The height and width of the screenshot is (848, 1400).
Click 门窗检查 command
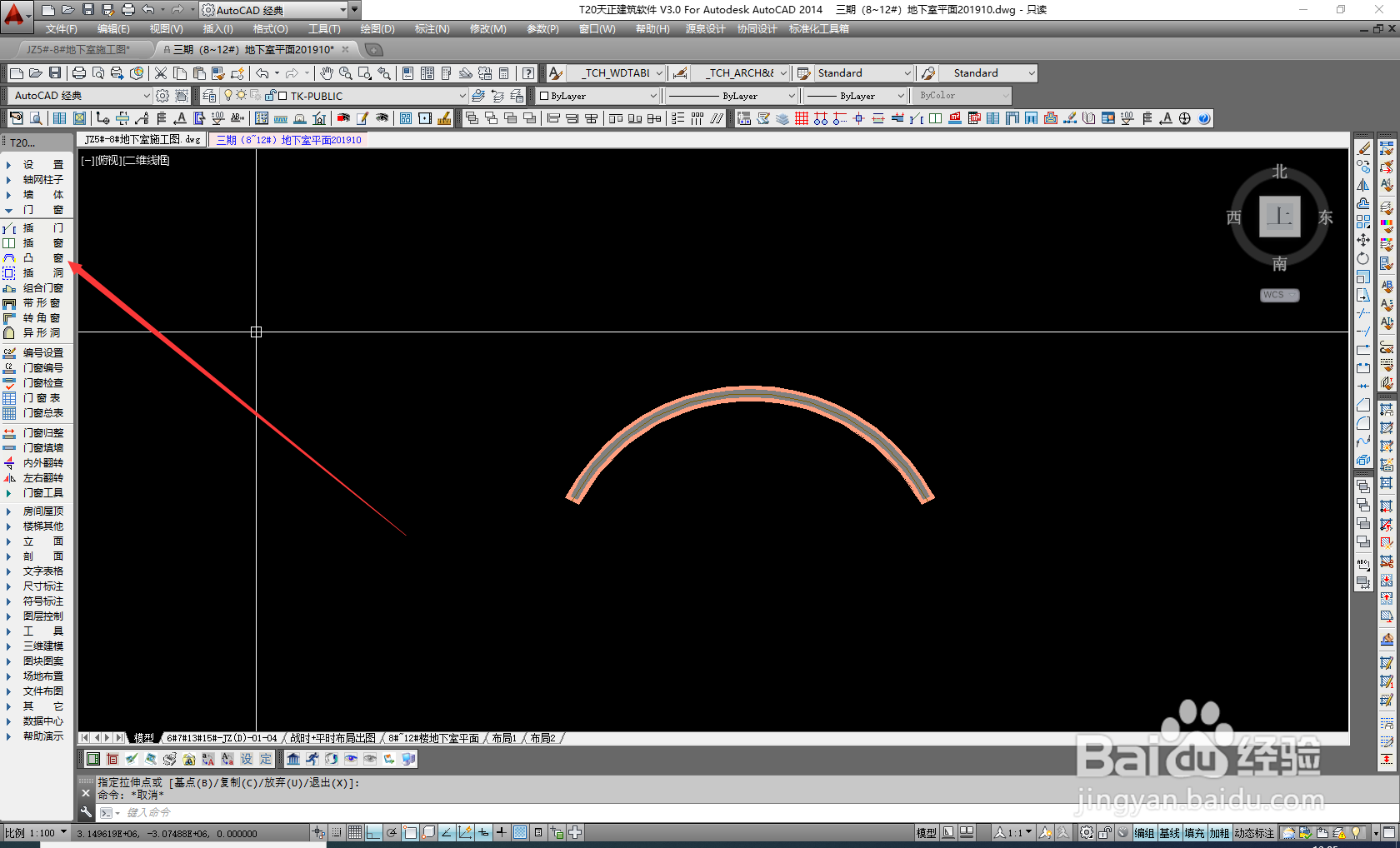point(33,383)
